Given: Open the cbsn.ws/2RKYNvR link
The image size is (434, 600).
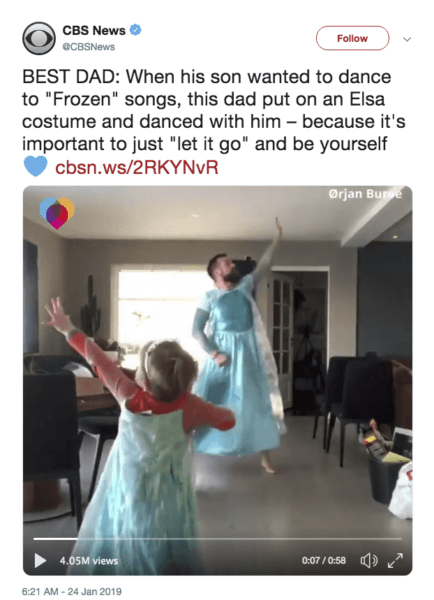Looking at the screenshot, I should click(x=137, y=167).
